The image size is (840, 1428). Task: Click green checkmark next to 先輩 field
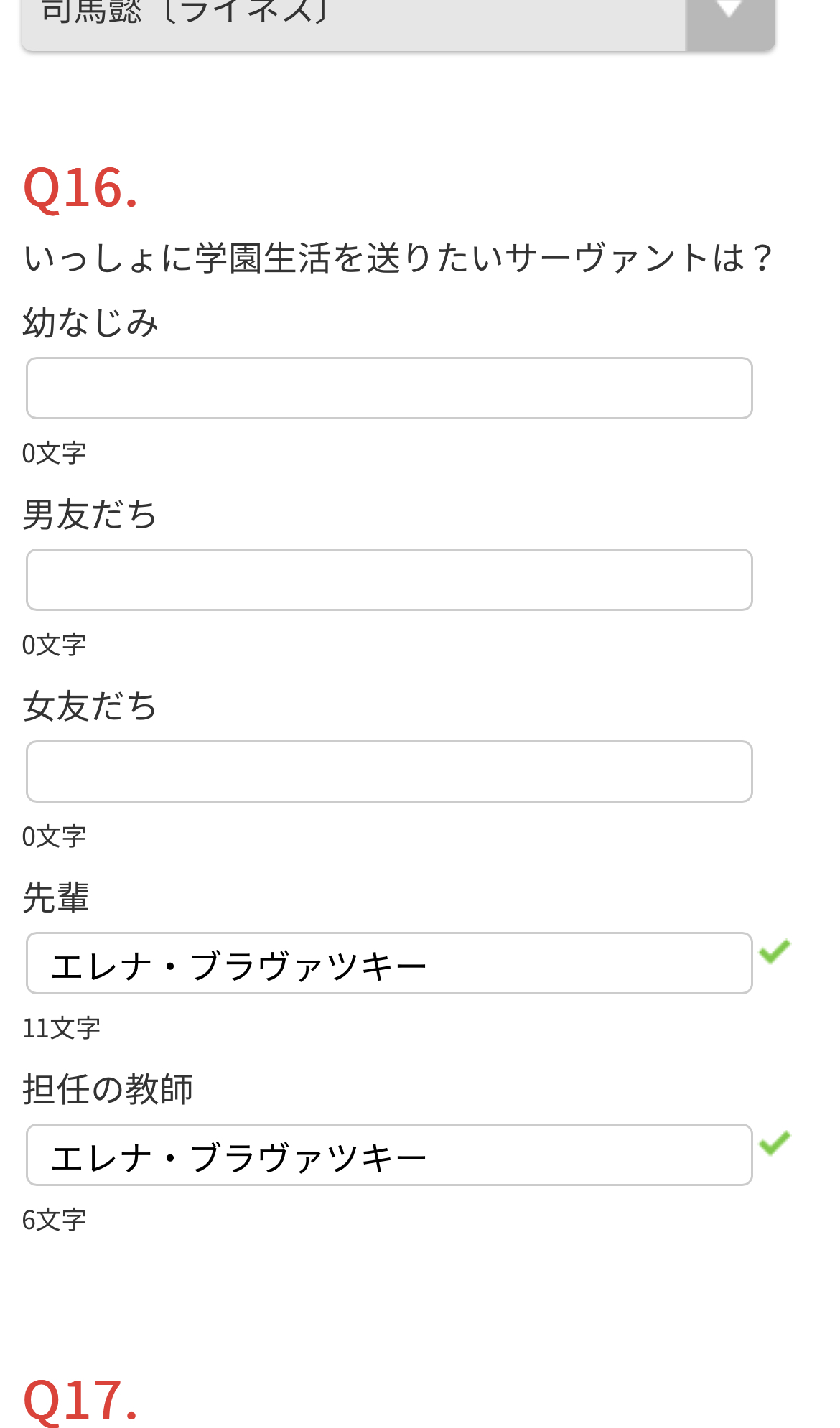click(x=775, y=952)
